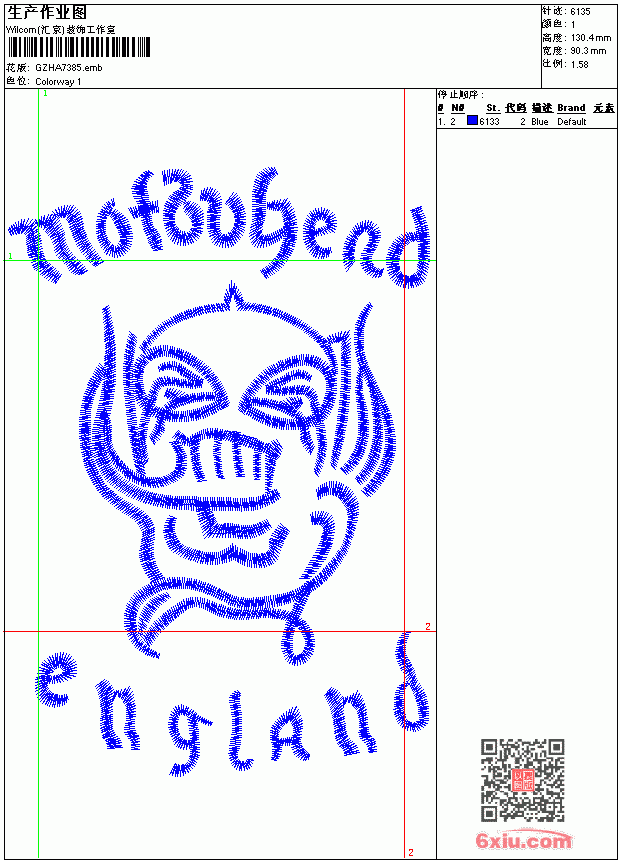This screenshot has width=620, height=860.
Task: Click the GZHA7385.emb file name
Action: [69, 68]
